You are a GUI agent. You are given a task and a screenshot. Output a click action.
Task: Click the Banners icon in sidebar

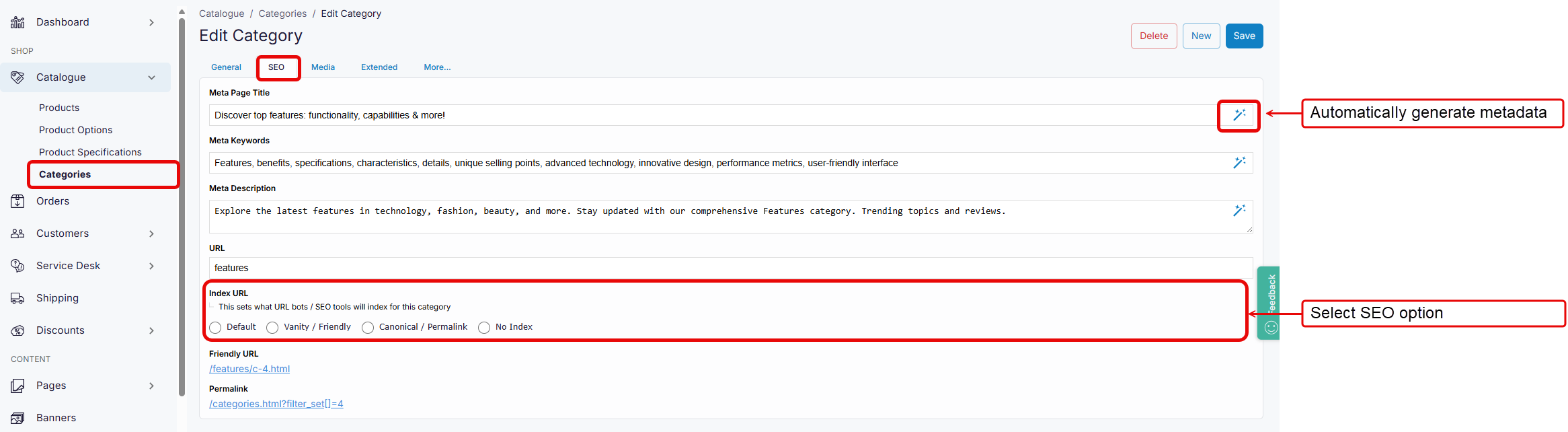coord(17,418)
